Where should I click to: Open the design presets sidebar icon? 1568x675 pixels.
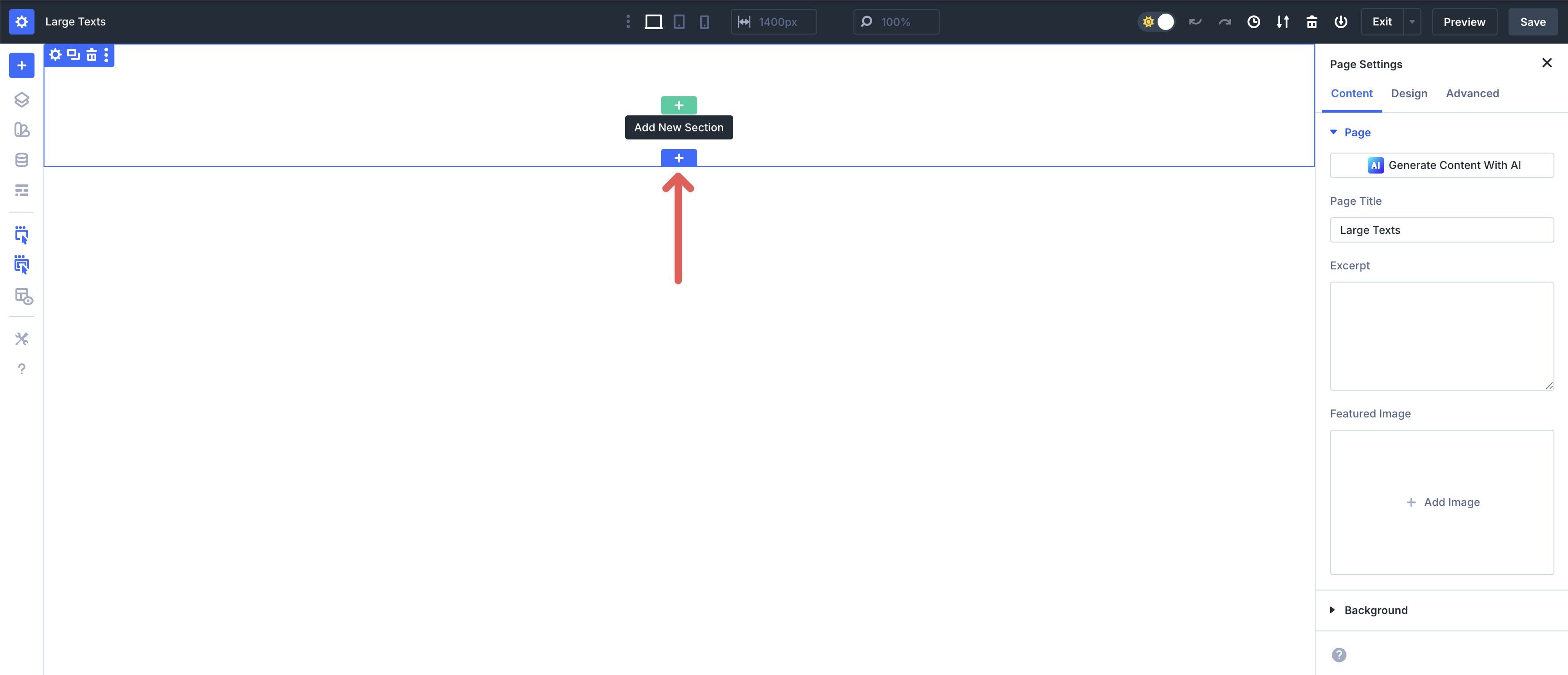click(x=22, y=130)
